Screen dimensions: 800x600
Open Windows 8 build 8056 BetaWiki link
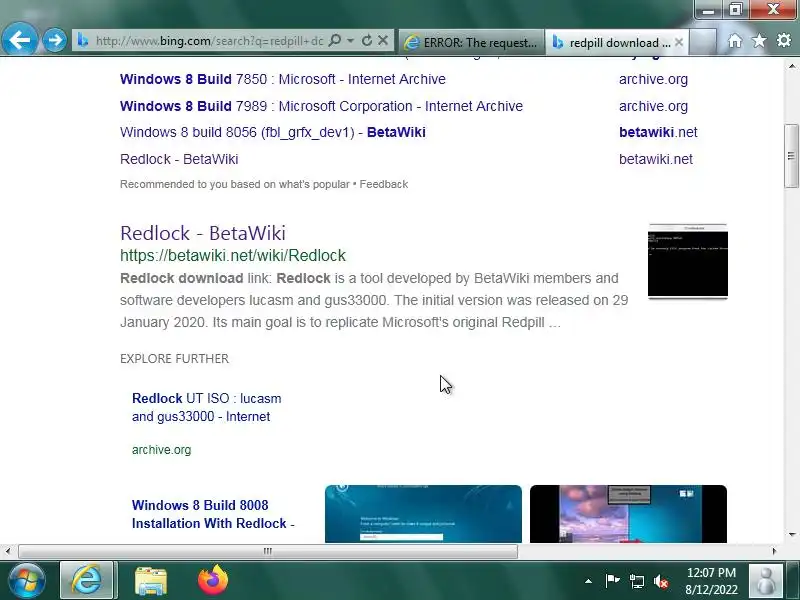[x=272, y=132]
